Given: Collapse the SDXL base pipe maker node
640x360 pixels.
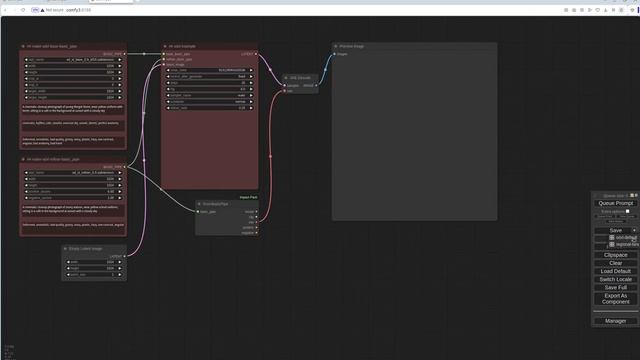Looking at the screenshot, I should [23, 47].
